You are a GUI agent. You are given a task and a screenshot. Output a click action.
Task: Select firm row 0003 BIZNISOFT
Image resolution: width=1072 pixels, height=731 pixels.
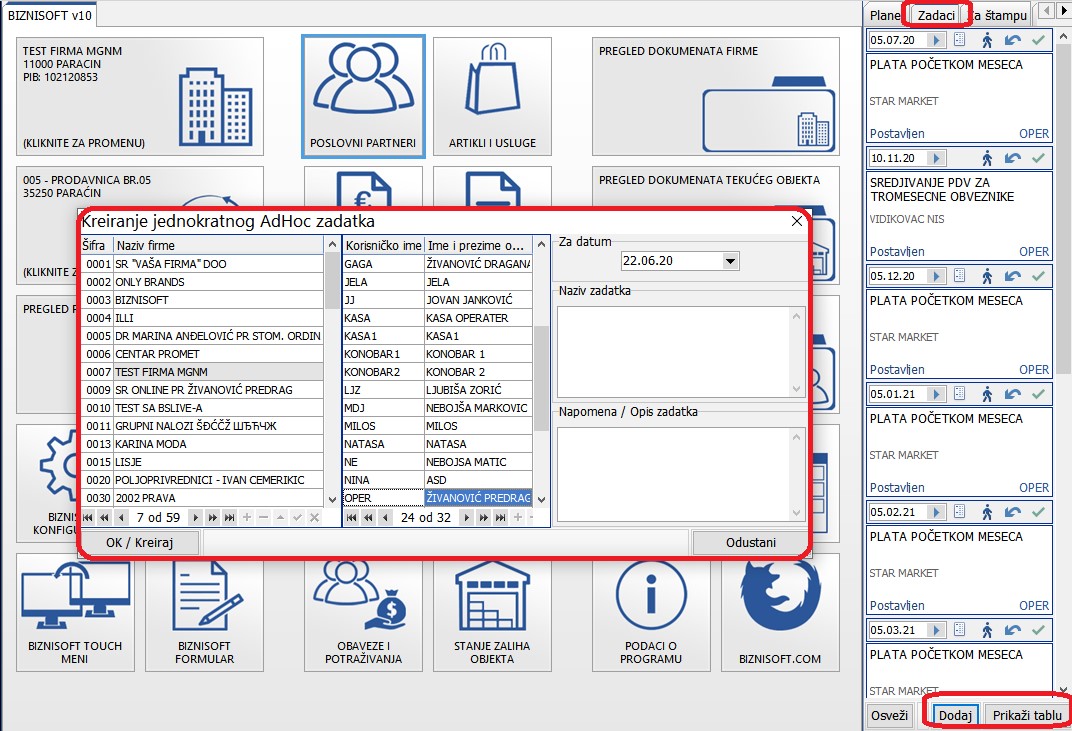tap(202, 300)
